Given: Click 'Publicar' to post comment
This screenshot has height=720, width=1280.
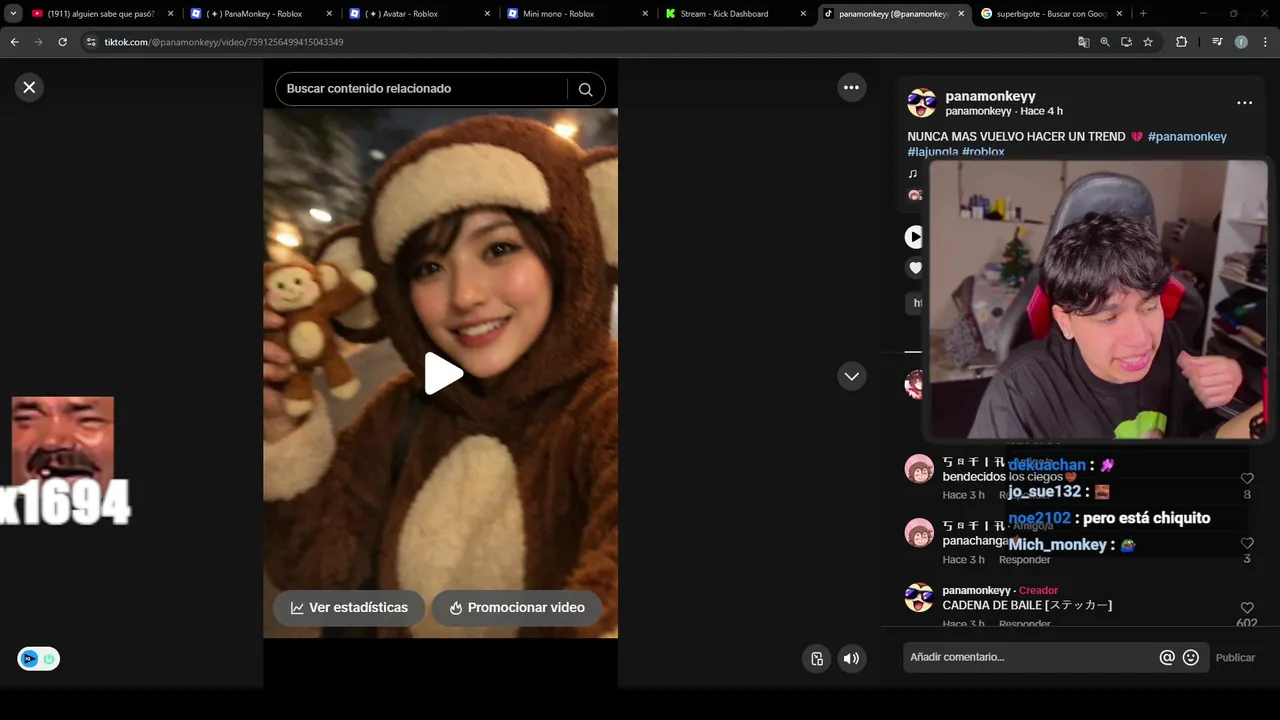Looking at the screenshot, I should (1235, 657).
